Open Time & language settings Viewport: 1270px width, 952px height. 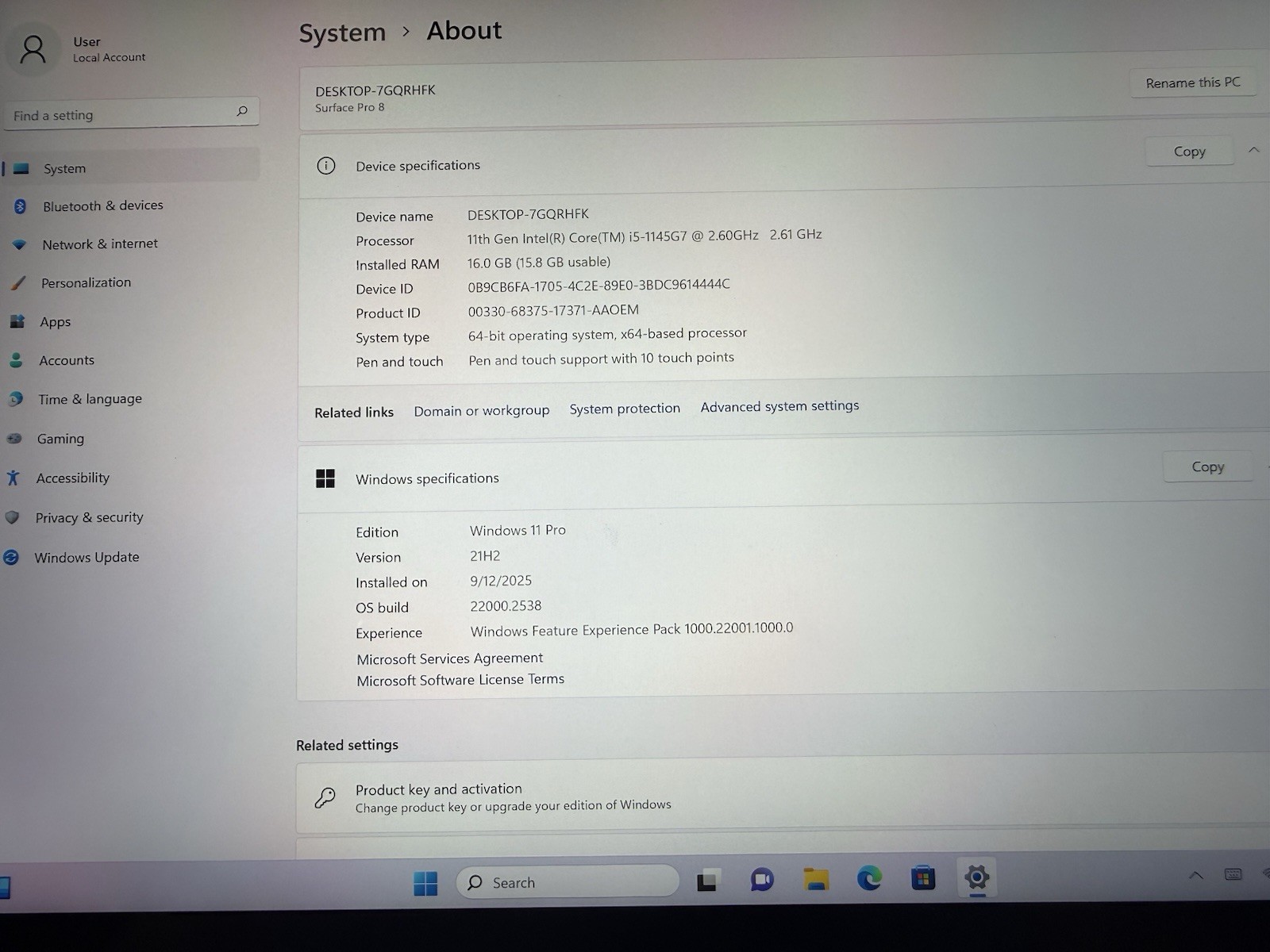point(90,399)
